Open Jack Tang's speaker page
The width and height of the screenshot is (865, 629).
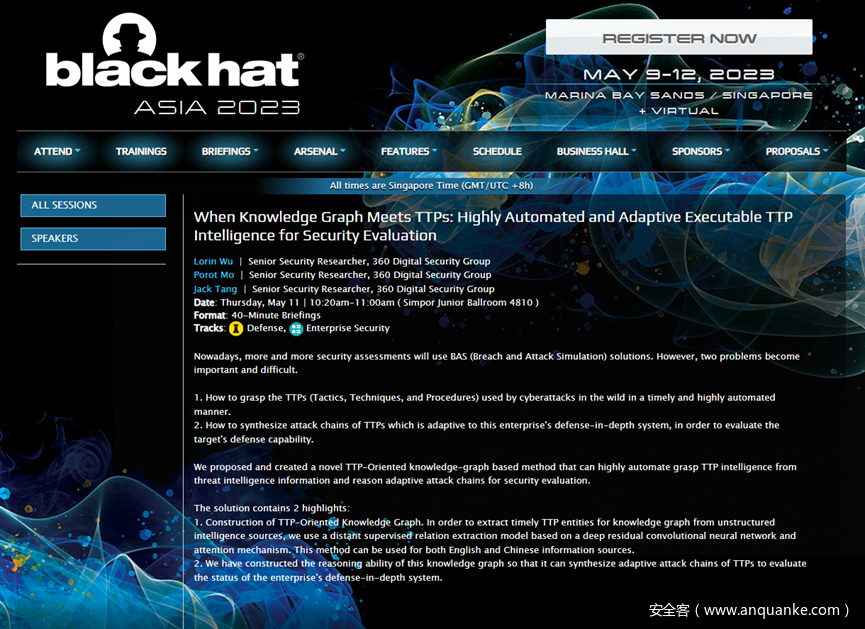216,289
